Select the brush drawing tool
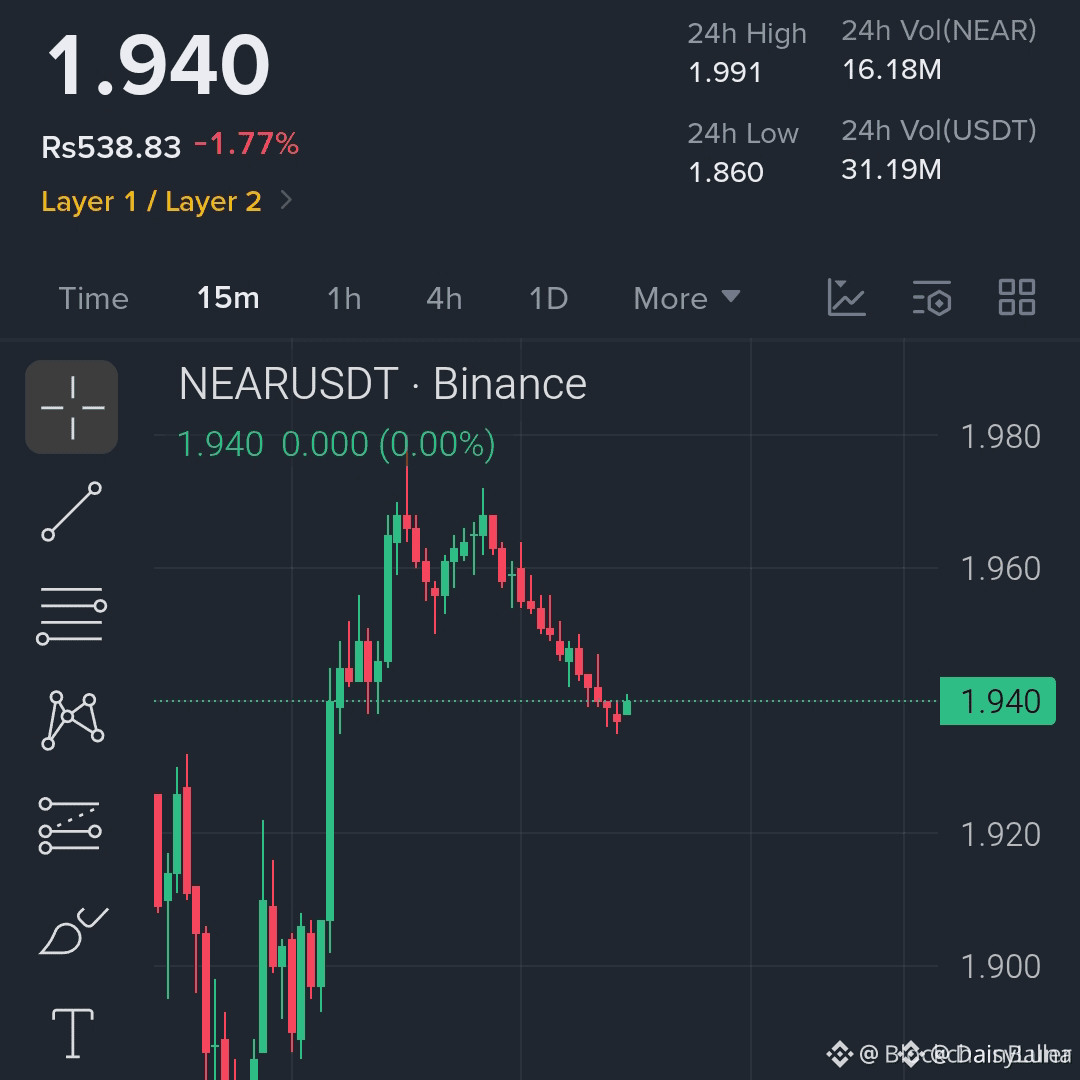 click(73, 931)
